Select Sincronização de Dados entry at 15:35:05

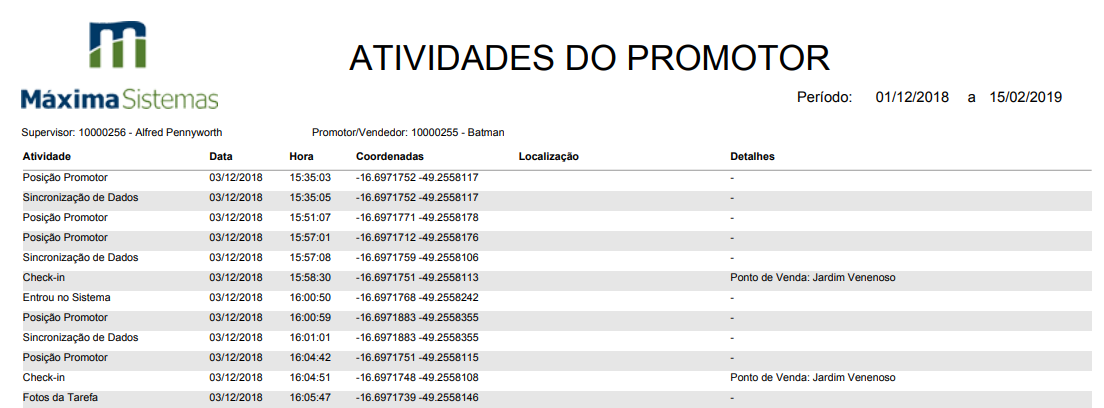(x=80, y=197)
